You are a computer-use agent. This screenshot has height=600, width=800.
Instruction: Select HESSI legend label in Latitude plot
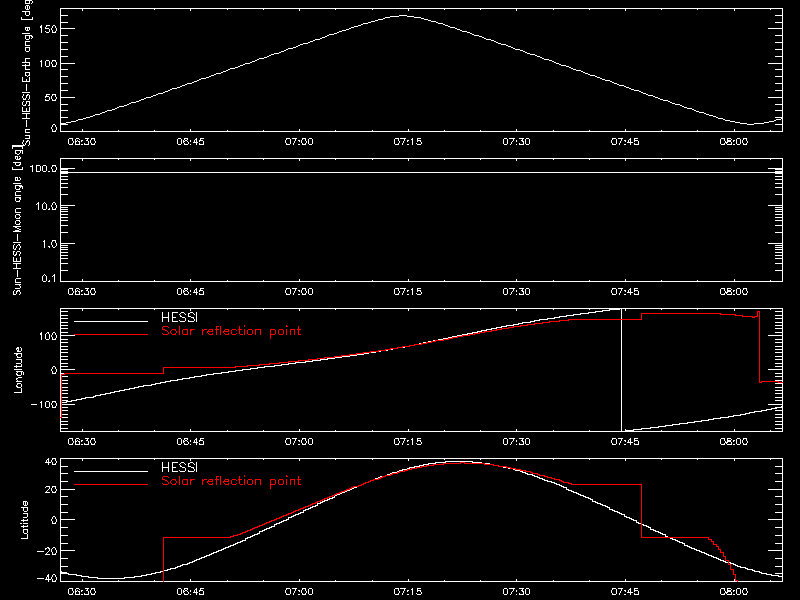coord(179,467)
